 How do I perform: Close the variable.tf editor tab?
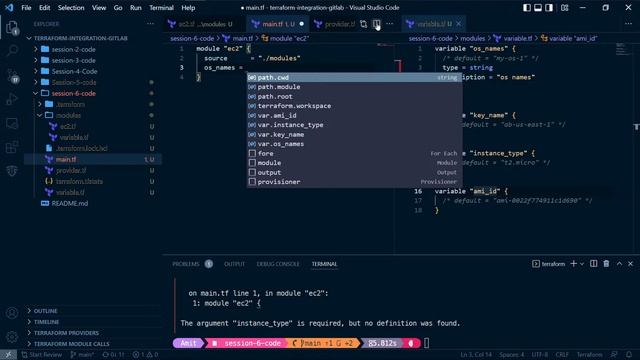459,24
